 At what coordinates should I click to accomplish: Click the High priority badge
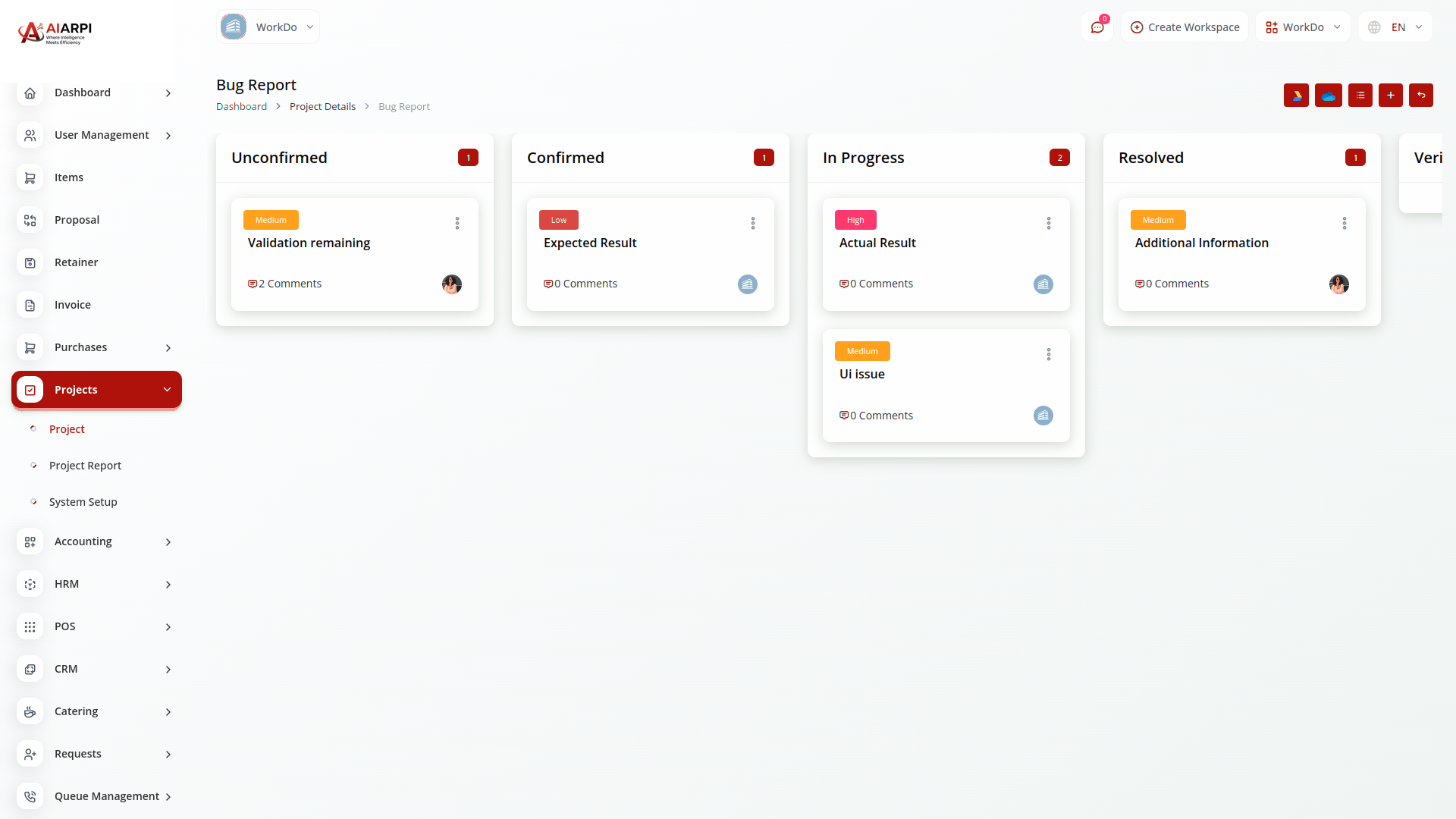(855, 220)
